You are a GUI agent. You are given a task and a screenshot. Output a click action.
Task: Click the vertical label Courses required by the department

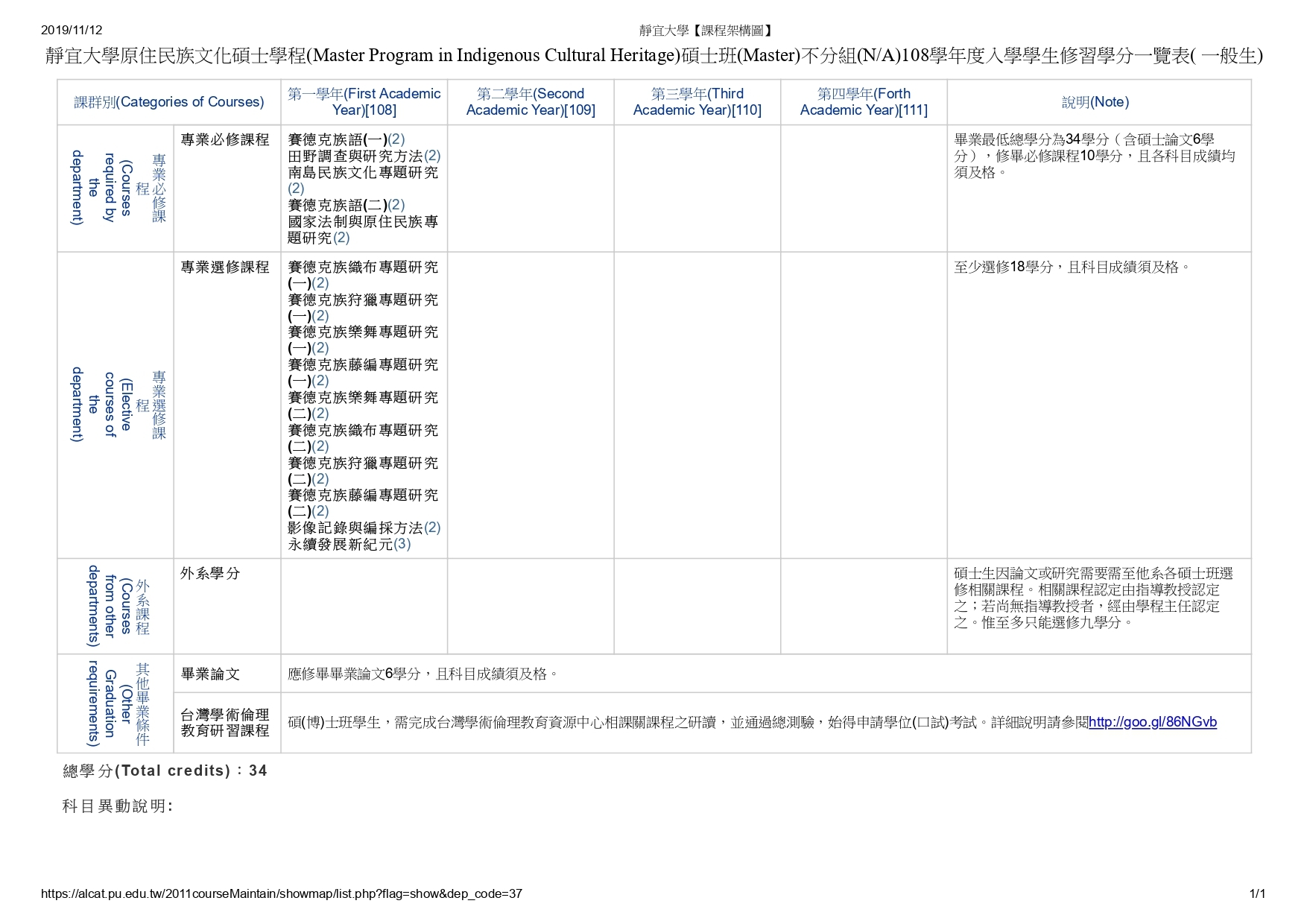pyautogui.click(x=118, y=188)
